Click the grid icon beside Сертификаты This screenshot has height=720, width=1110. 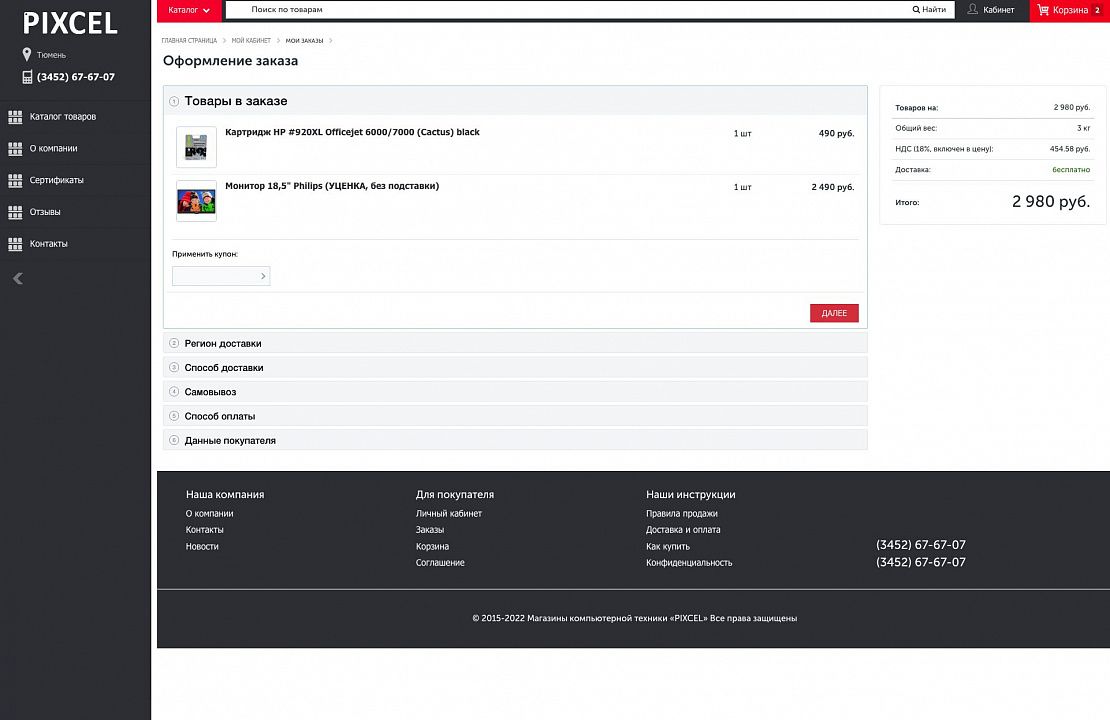[15, 181]
